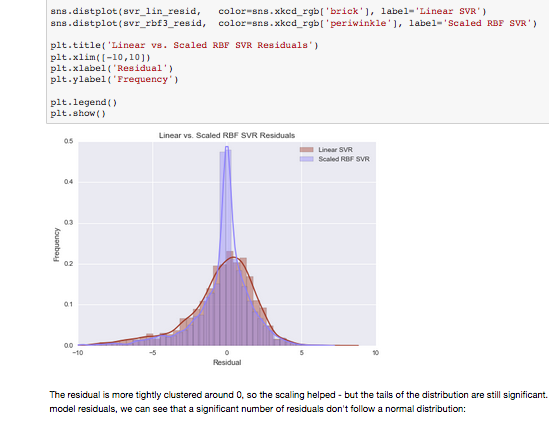
Task: Click the plot title 'Linear vs. Scaled RBF SVR Residuals'
Action: pos(227,135)
